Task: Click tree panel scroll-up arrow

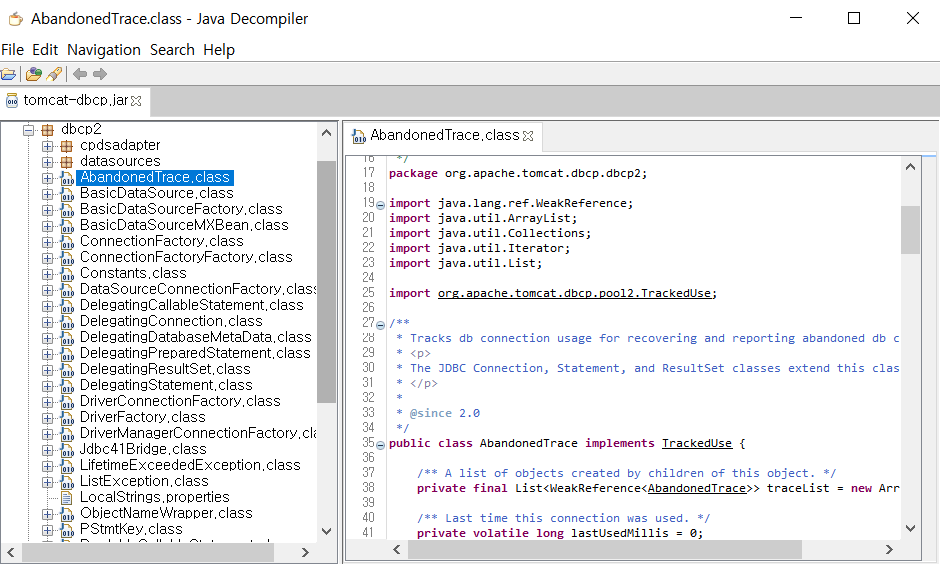Action: pos(326,133)
